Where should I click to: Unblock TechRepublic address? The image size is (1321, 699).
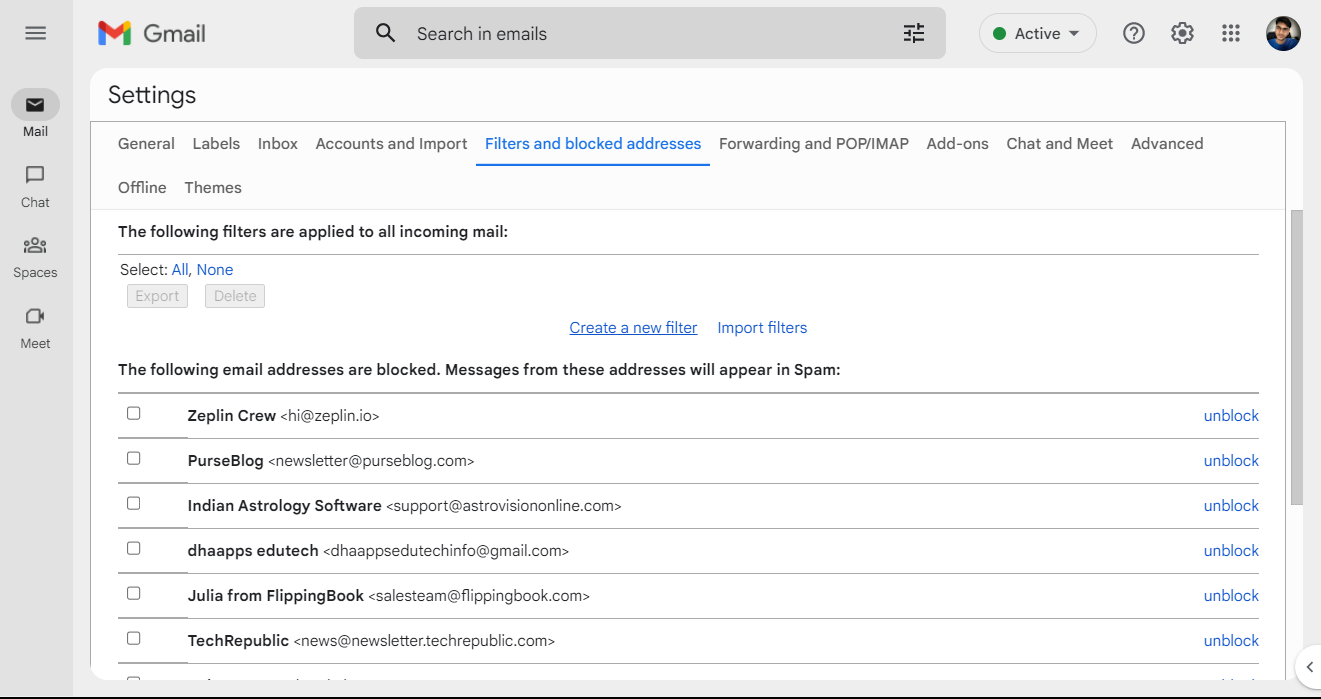(x=1231, y=641)
